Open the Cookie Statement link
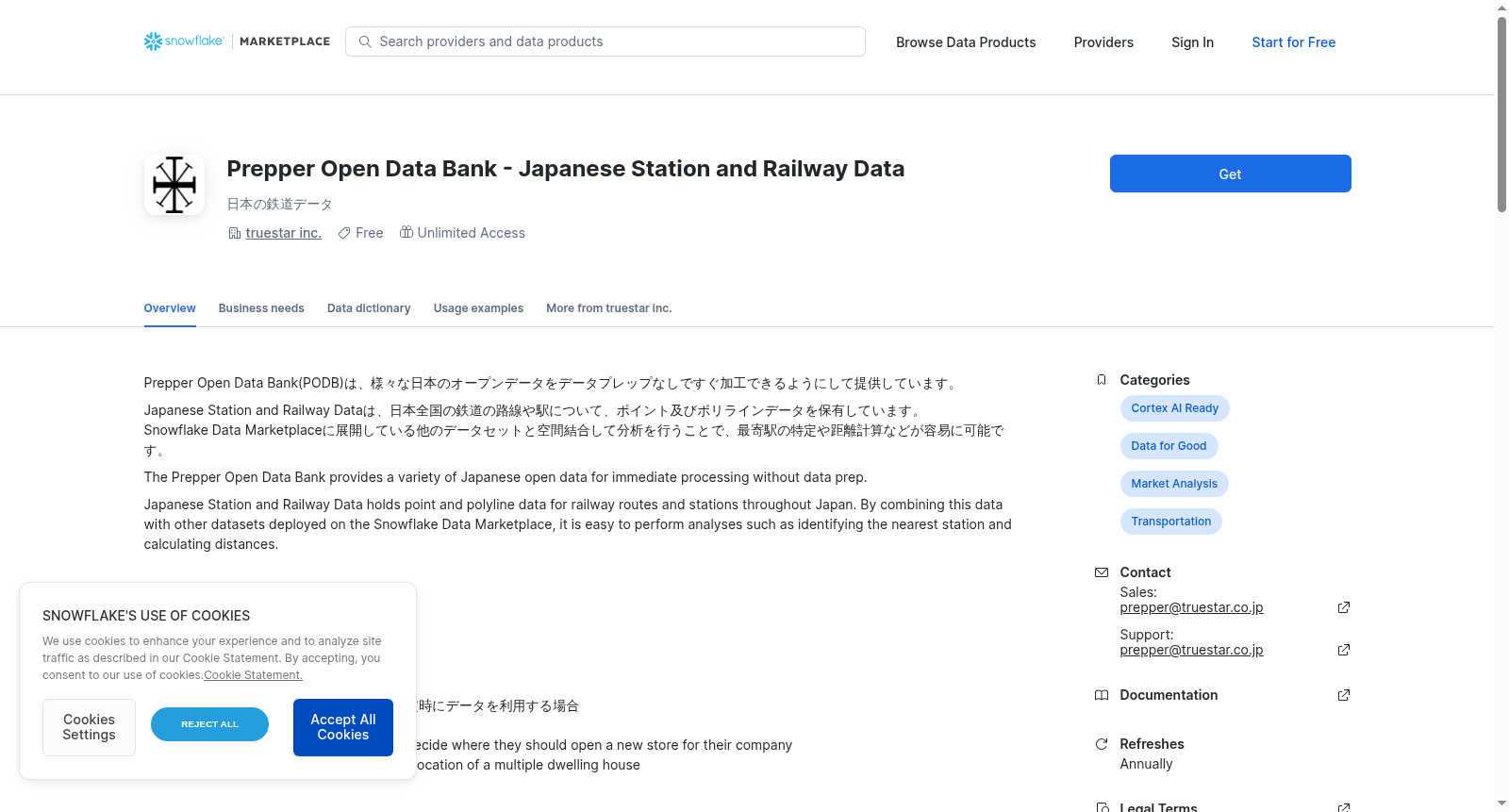This screenshot has height=812, width=1509. (x=253, y=675)
